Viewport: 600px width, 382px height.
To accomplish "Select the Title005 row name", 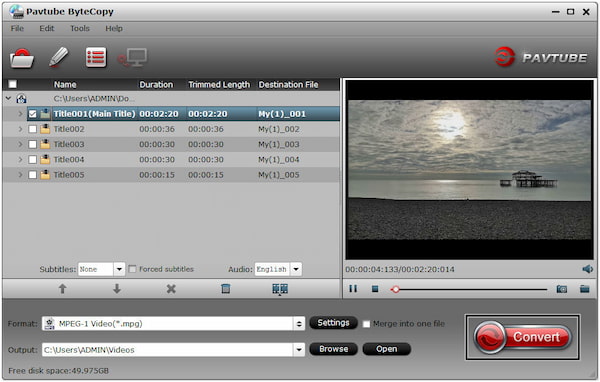I will 69,175.
